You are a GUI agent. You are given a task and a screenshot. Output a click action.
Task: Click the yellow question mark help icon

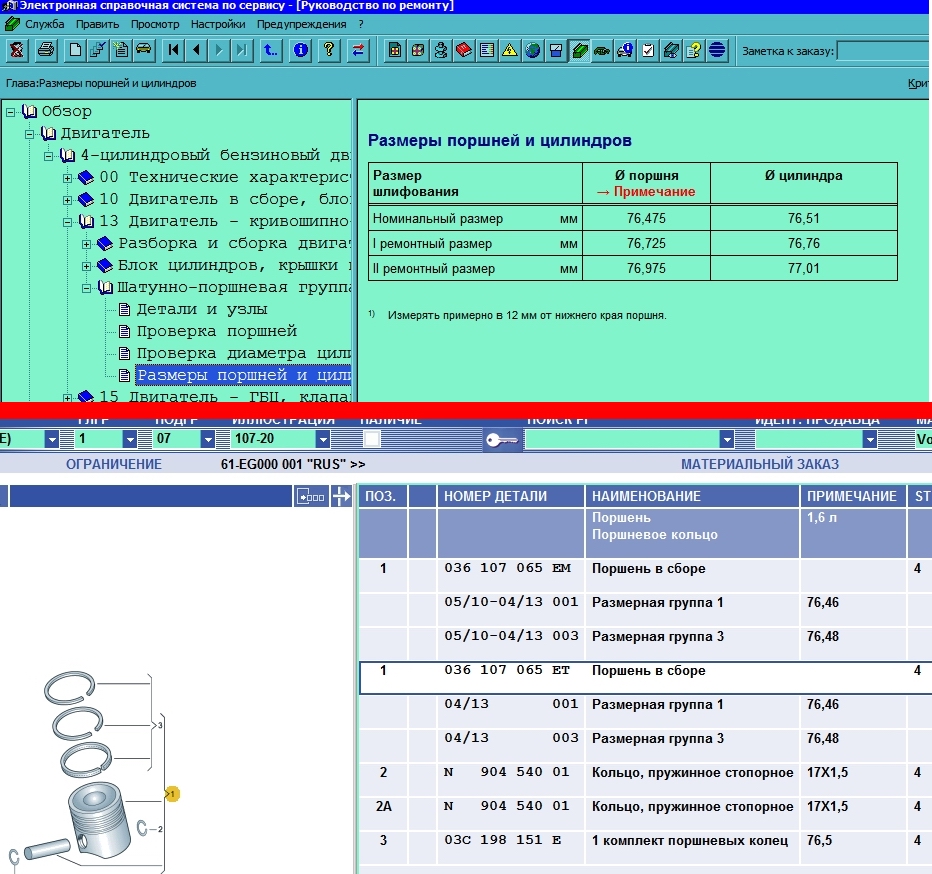[x=327, y=50]
